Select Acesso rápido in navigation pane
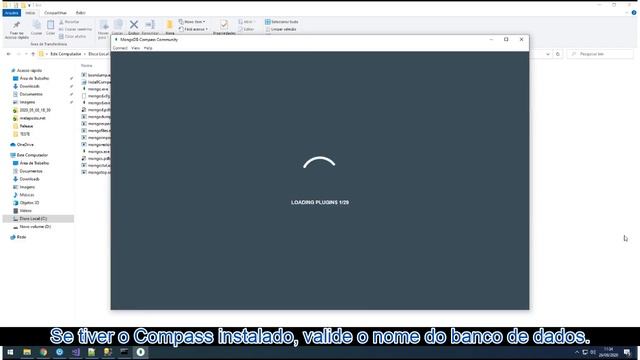Image resolution: width=640 pixels, height=360 pixels. tap(26, 71)
